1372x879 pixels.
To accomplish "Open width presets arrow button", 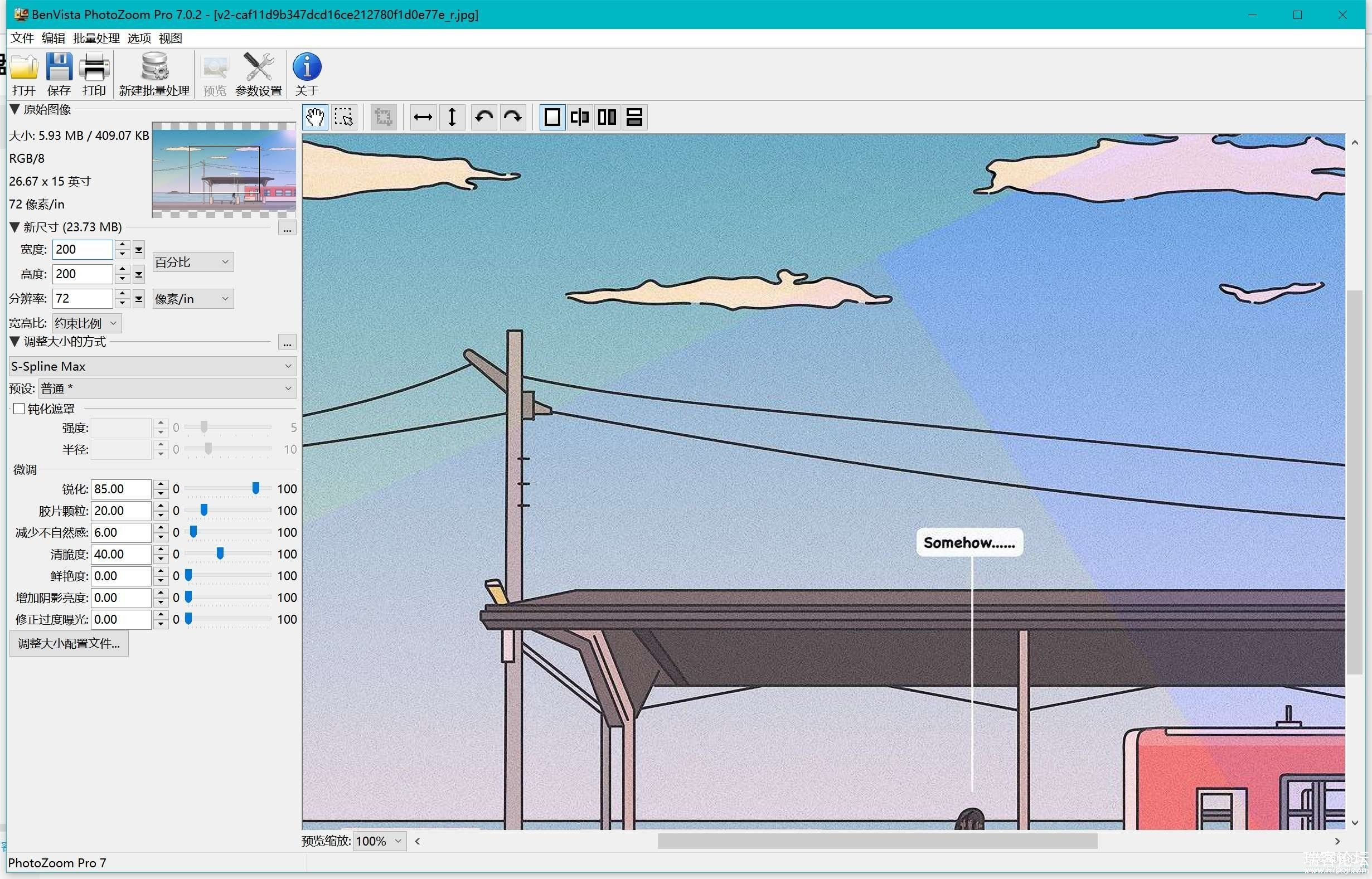I will (x=139, y=250).
